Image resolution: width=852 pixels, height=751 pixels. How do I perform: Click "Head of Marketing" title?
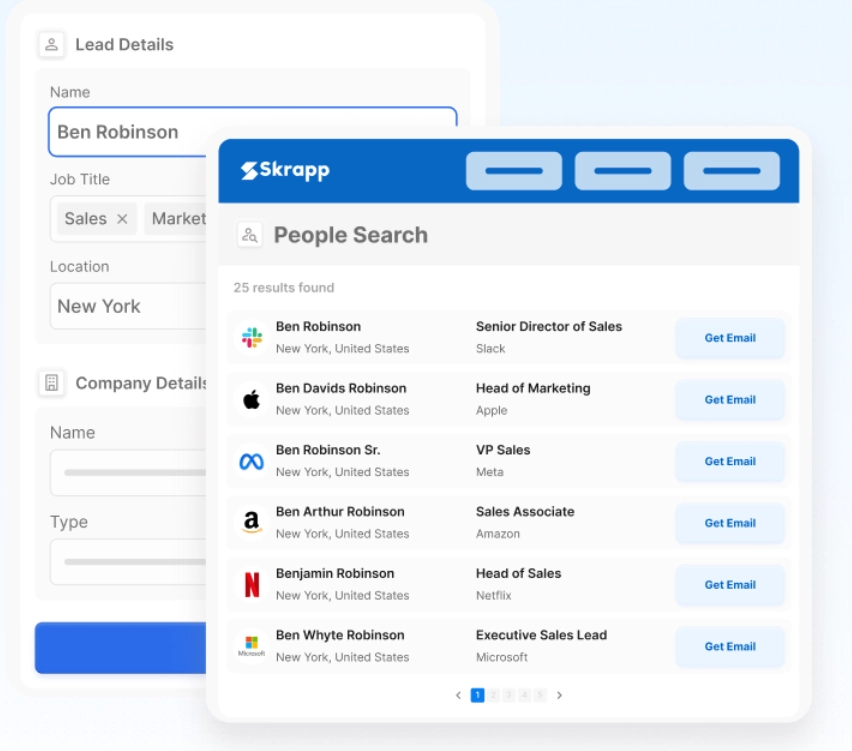click(533, 389)
